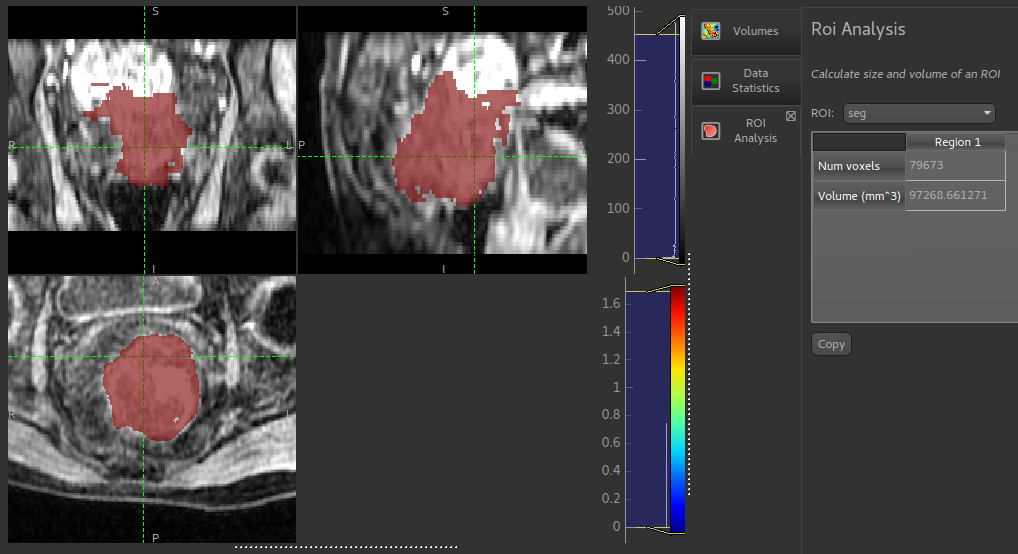The height and width of the screenshot is (554, 1018).
Task: Click the ROI dropdown arrow
Action: click(987, 113)
